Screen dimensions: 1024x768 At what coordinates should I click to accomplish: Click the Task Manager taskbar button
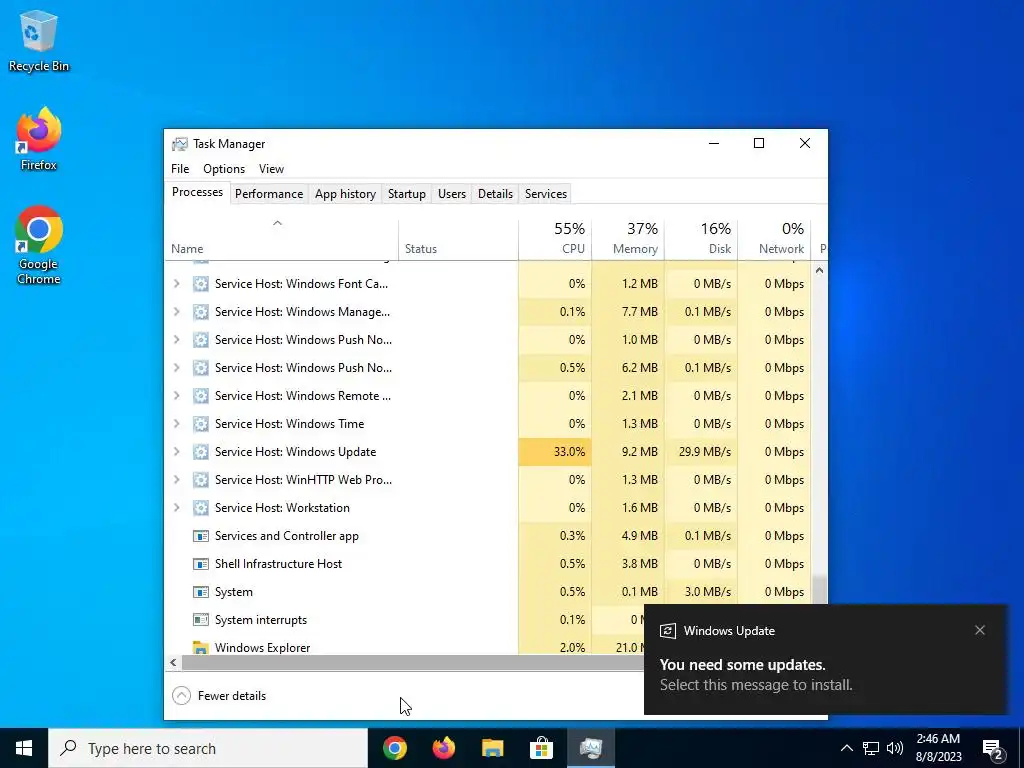(590, 748)
